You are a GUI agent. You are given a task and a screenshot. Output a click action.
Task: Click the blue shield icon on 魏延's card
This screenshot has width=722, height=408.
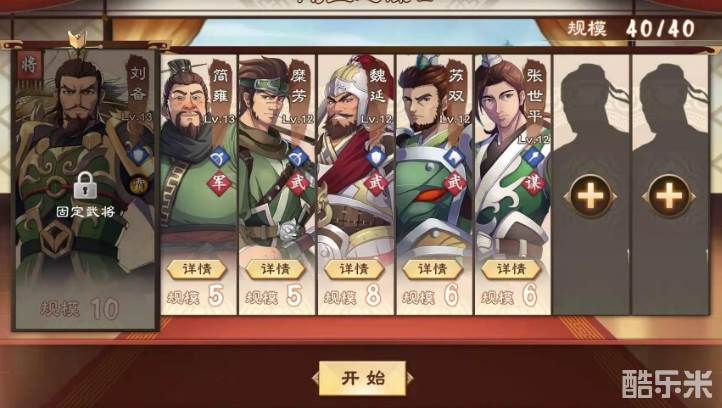click(376, 158)
